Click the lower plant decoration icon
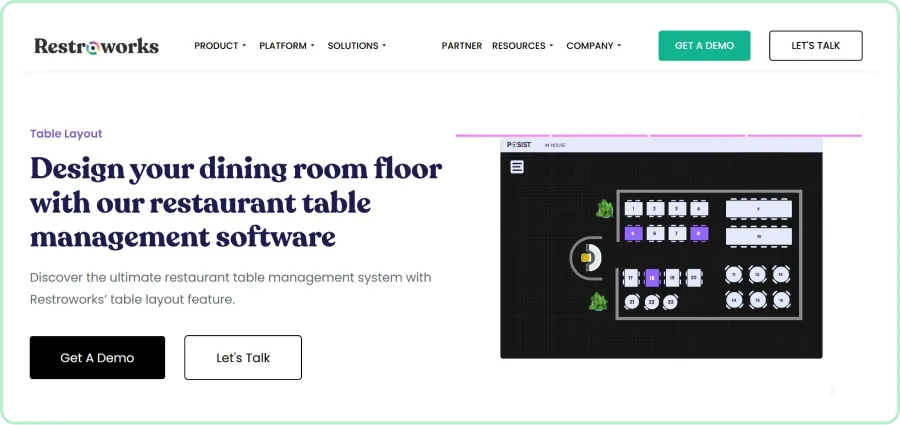 click(x=598, y=302)
